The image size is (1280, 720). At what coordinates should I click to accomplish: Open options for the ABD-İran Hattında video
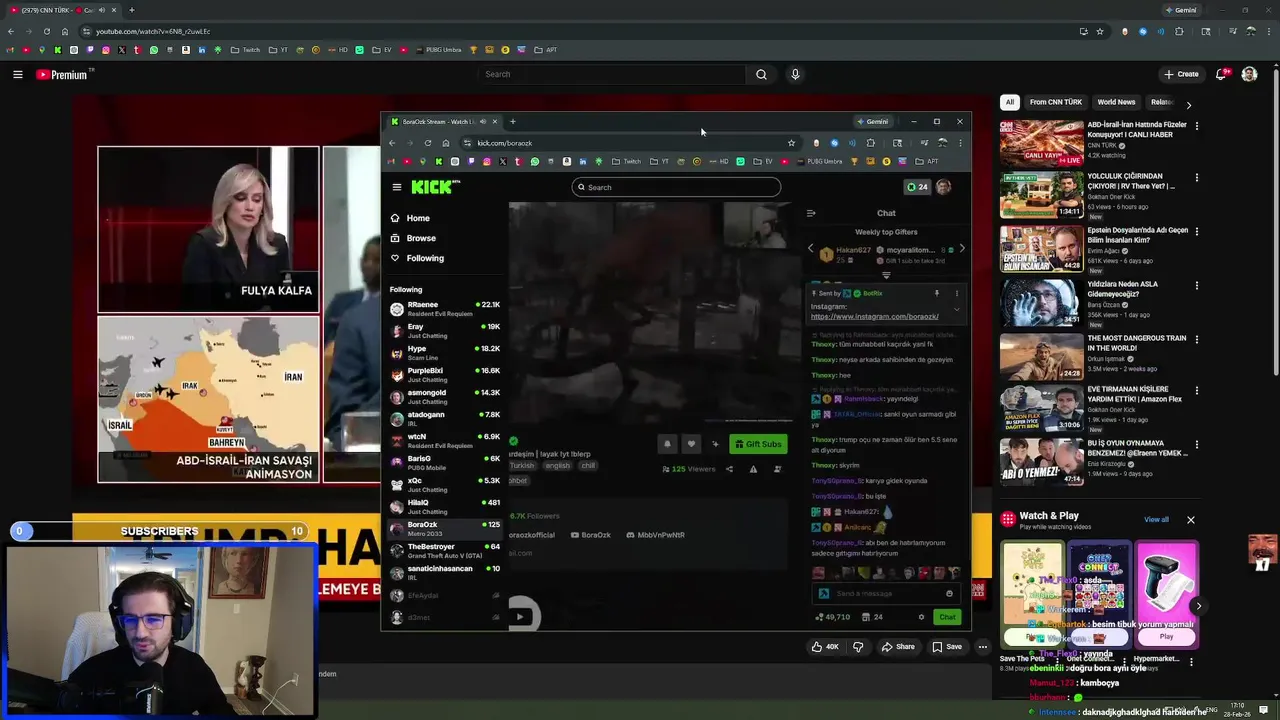point(1196,126)
